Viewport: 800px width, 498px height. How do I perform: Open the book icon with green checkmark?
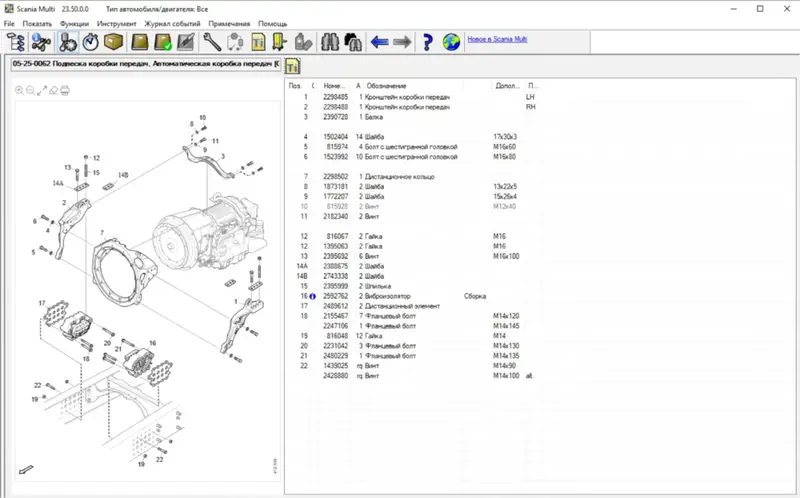163,42
